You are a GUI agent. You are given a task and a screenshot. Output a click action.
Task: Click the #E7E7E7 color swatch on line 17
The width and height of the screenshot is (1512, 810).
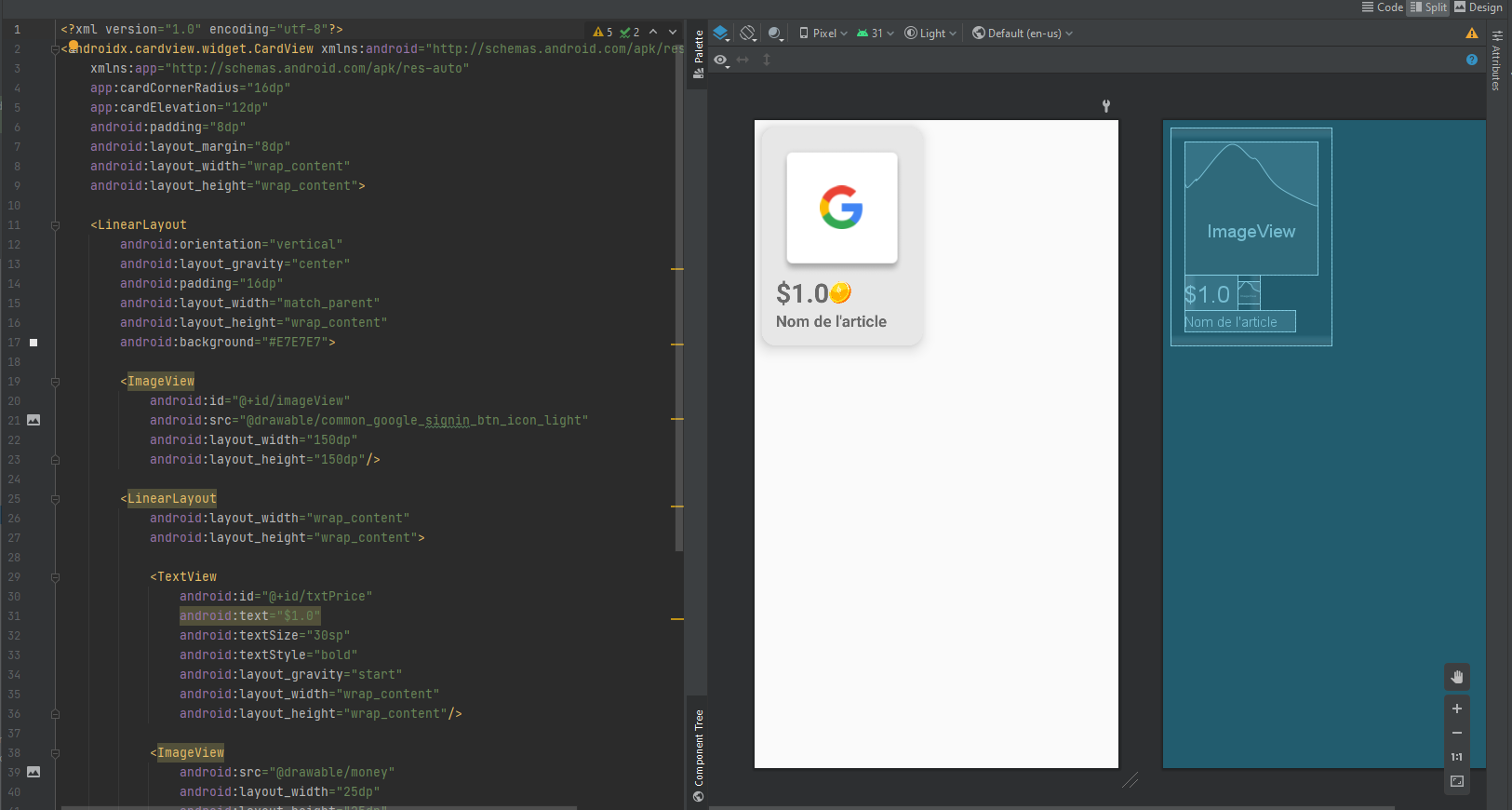coord(33,343)
